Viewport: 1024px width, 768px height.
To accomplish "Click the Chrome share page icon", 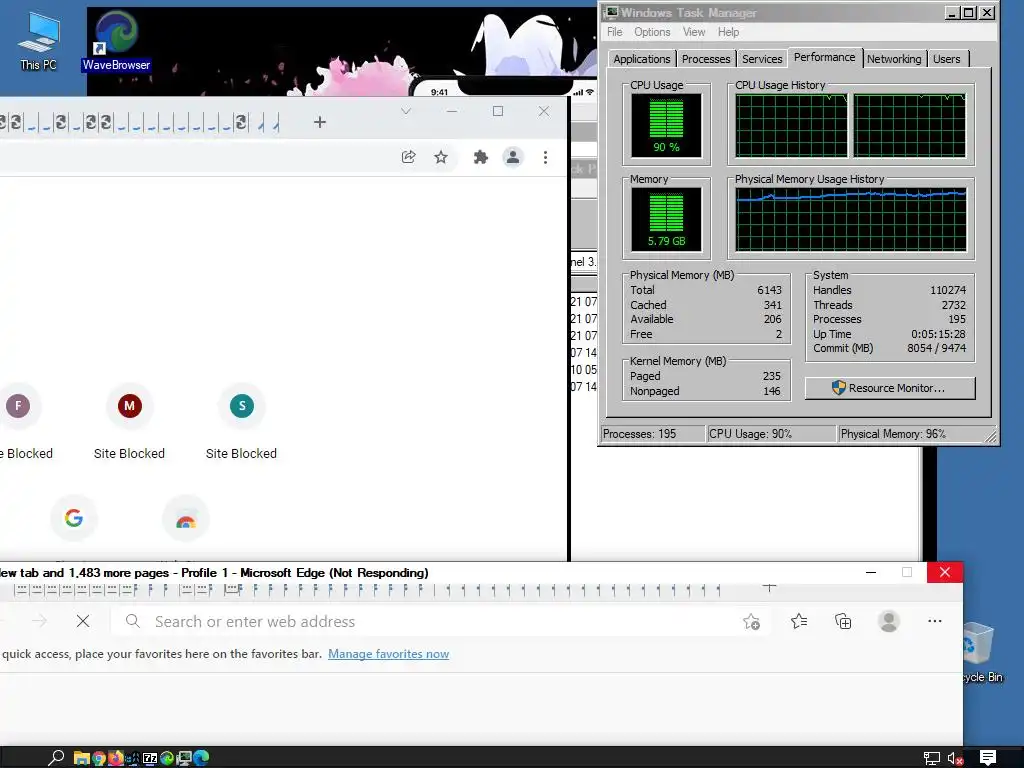I will pos(408,157).
